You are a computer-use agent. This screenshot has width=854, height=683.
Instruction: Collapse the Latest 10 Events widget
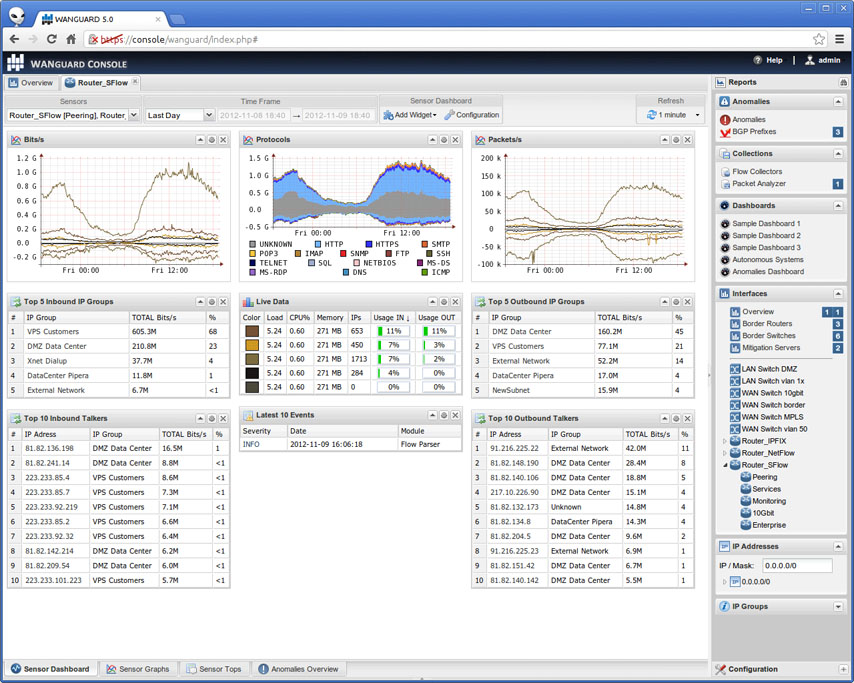coord(432,415)
